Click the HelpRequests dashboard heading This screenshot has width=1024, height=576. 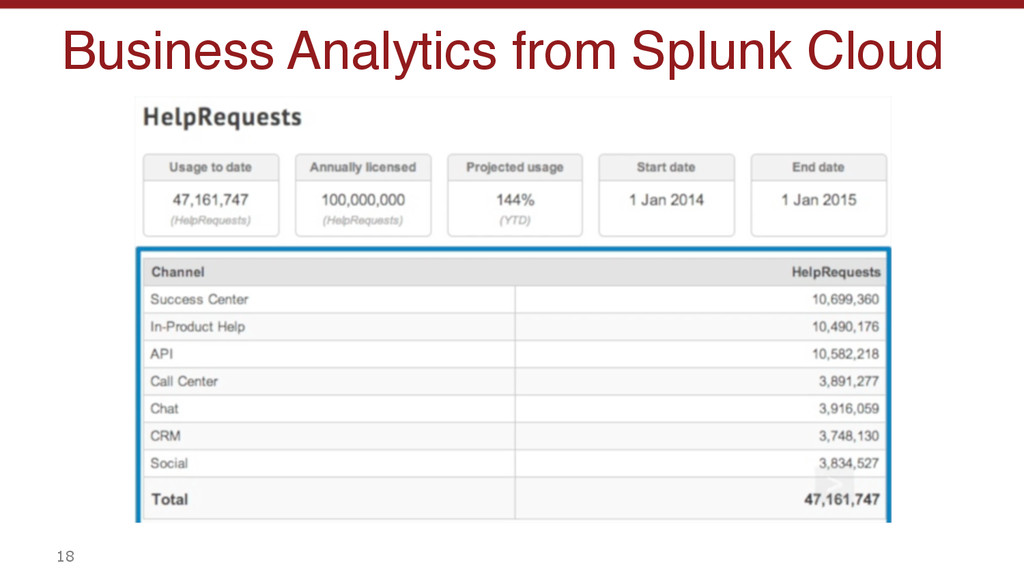[222, 118]
